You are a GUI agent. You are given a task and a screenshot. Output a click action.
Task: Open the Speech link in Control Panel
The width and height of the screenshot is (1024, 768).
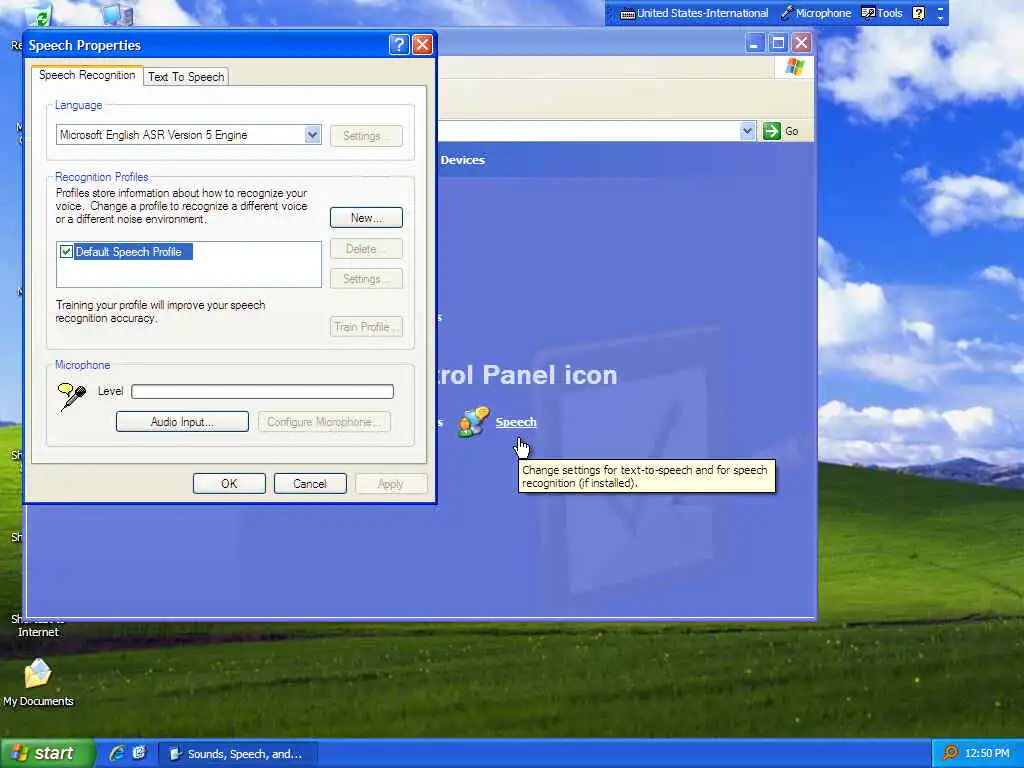[x=516, y=422]
